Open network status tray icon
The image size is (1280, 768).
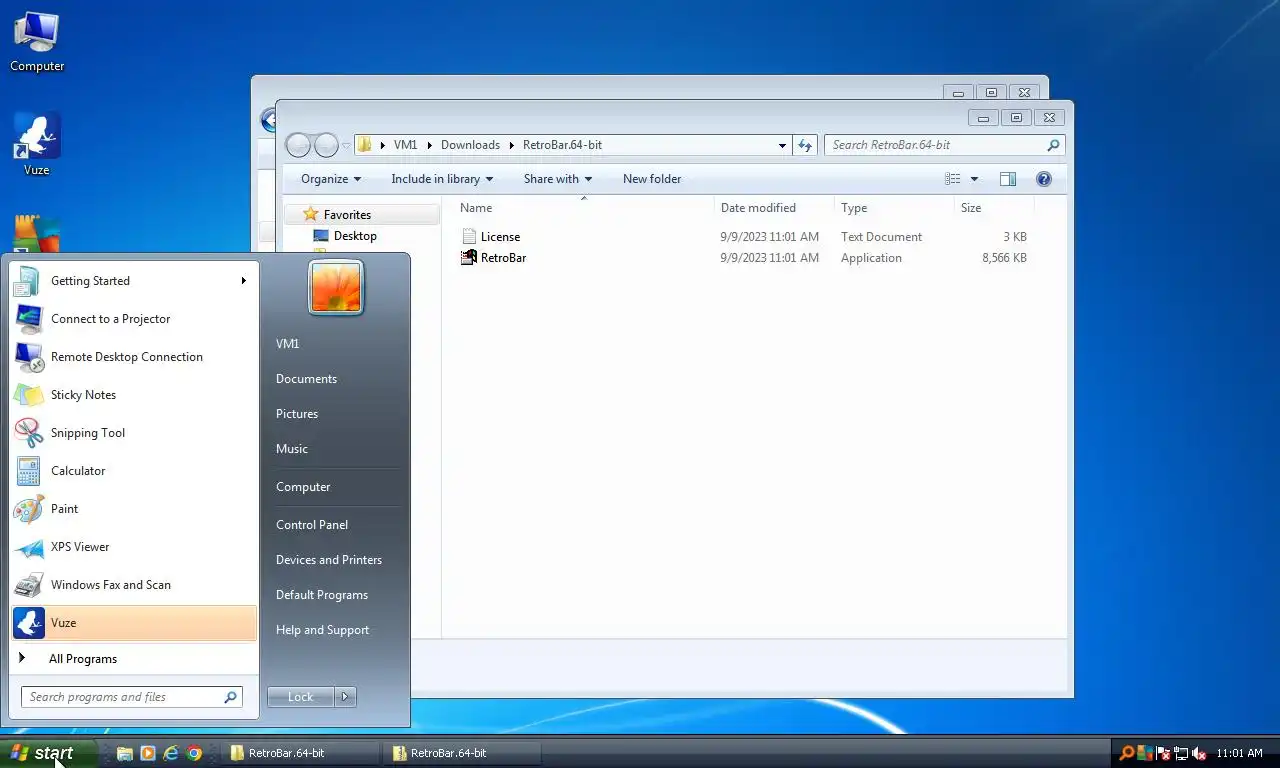(x=1181, y=753)
